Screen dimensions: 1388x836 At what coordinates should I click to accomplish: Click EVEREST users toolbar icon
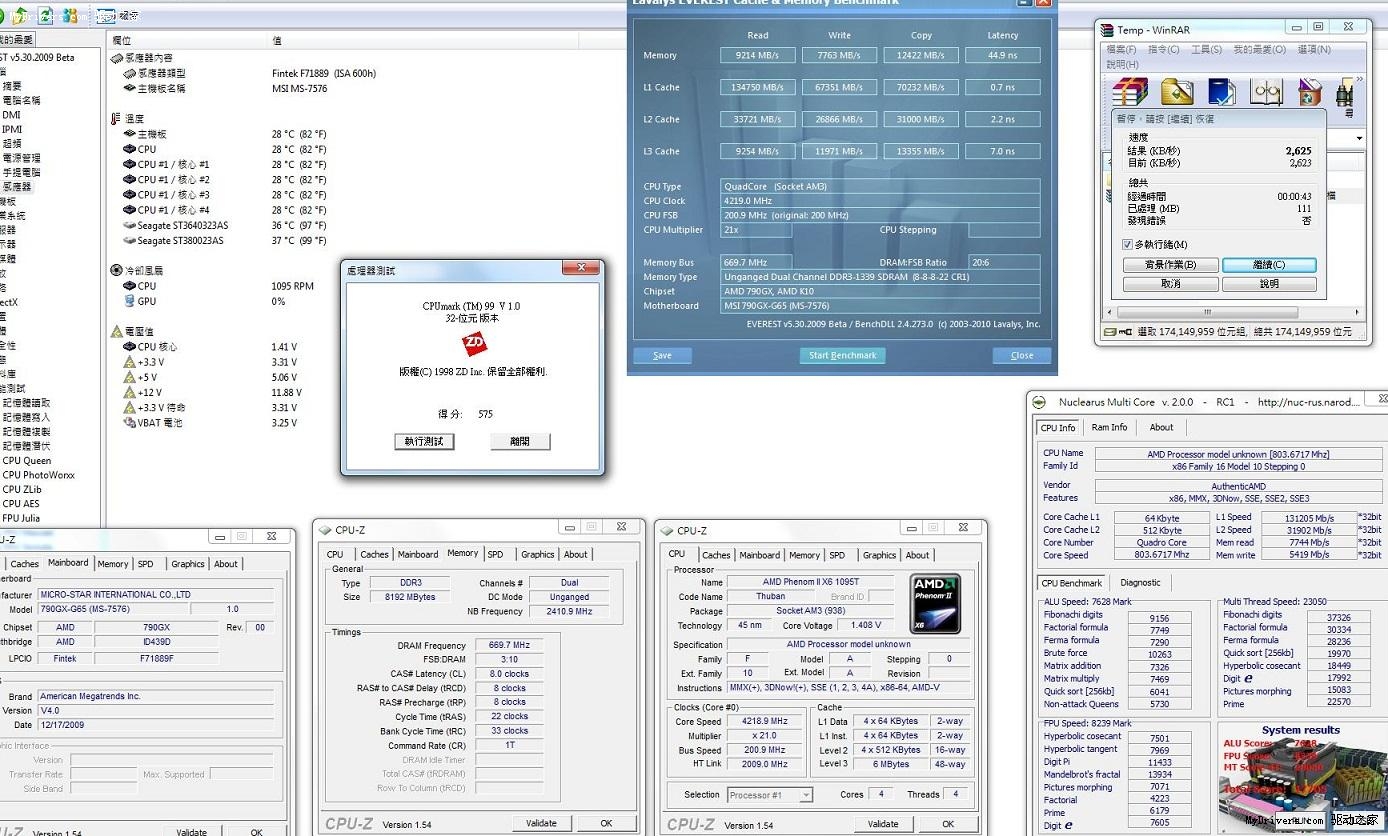coord(70,15)
